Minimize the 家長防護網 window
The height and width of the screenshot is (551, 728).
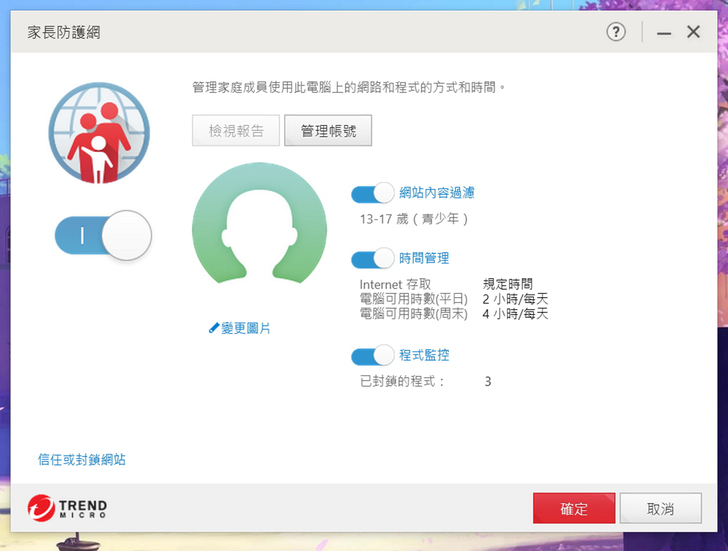pos(664,32)
